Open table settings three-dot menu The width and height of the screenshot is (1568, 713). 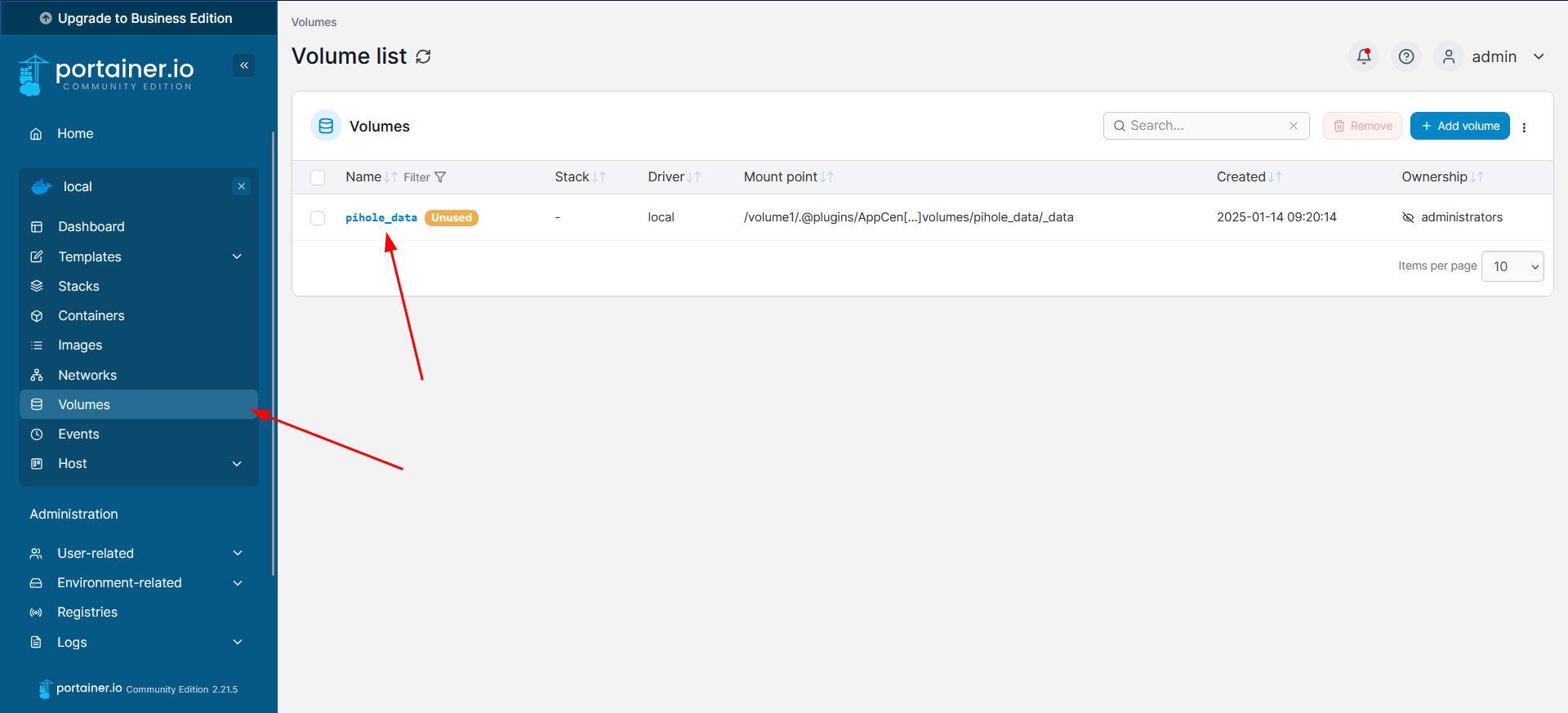(1524, 127)
